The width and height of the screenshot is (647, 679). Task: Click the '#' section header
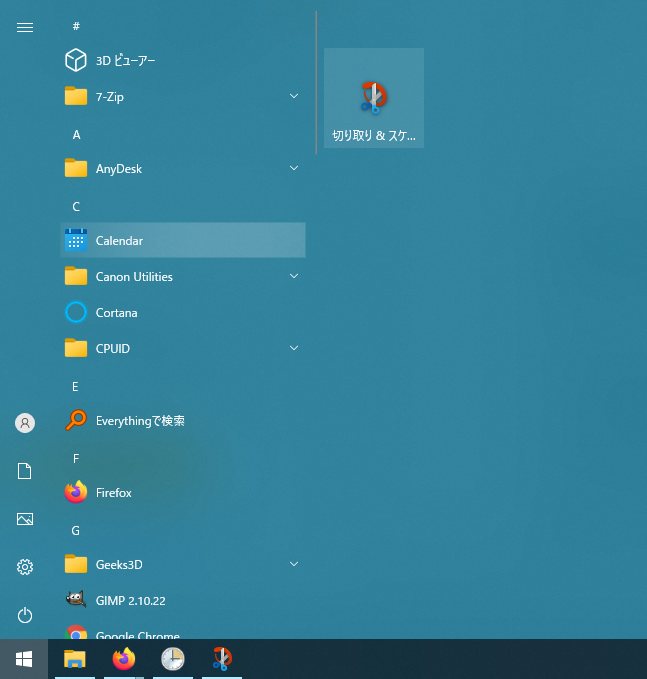coord(76,26)
